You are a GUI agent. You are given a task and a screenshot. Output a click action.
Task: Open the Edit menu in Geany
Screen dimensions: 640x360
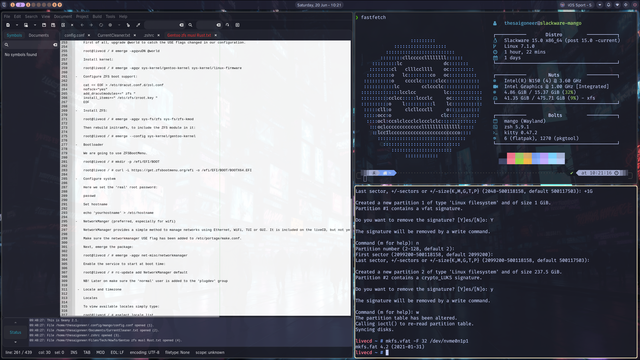(17, 16)
